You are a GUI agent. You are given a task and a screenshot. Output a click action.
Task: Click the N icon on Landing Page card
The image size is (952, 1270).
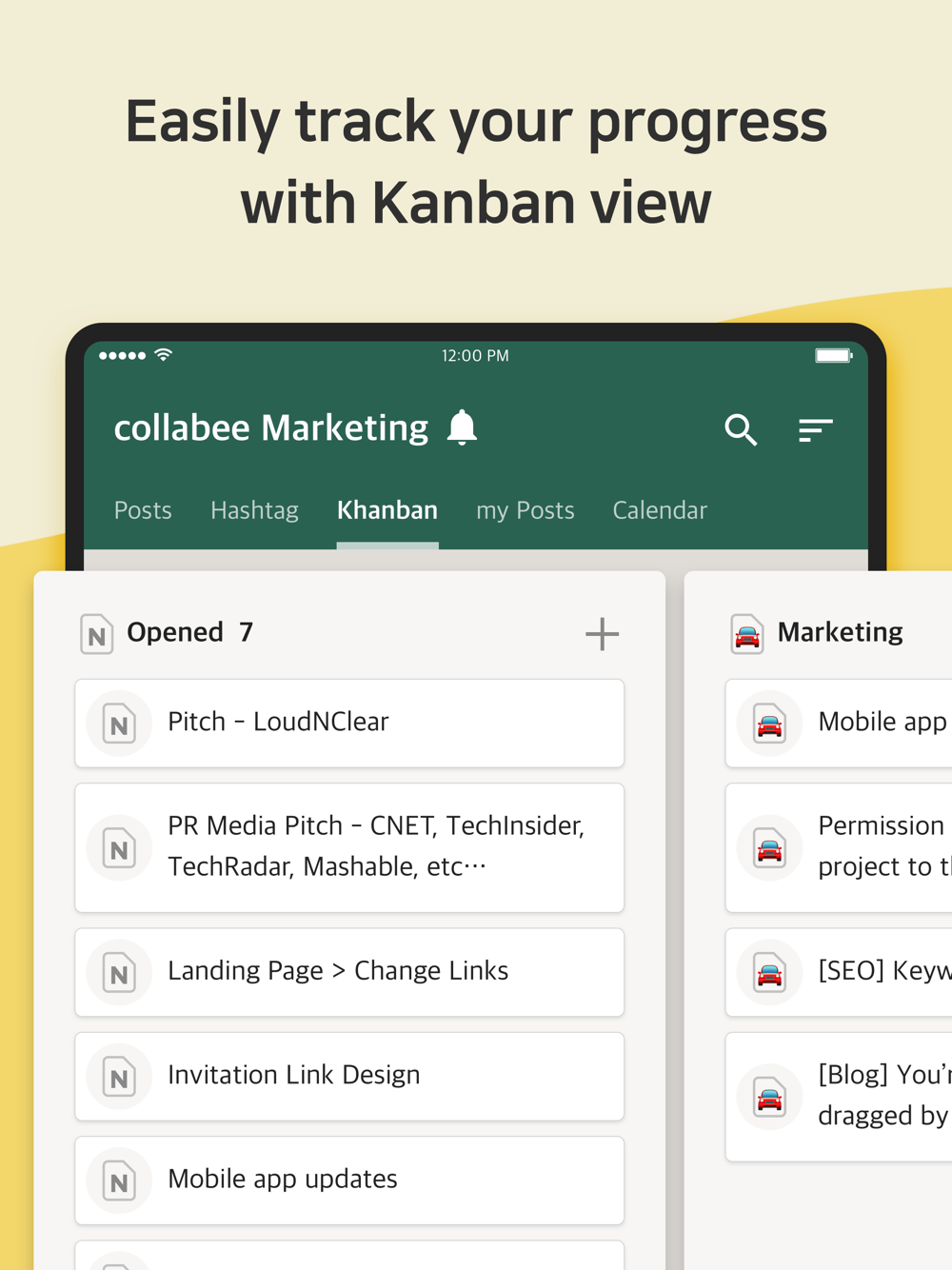119,973
